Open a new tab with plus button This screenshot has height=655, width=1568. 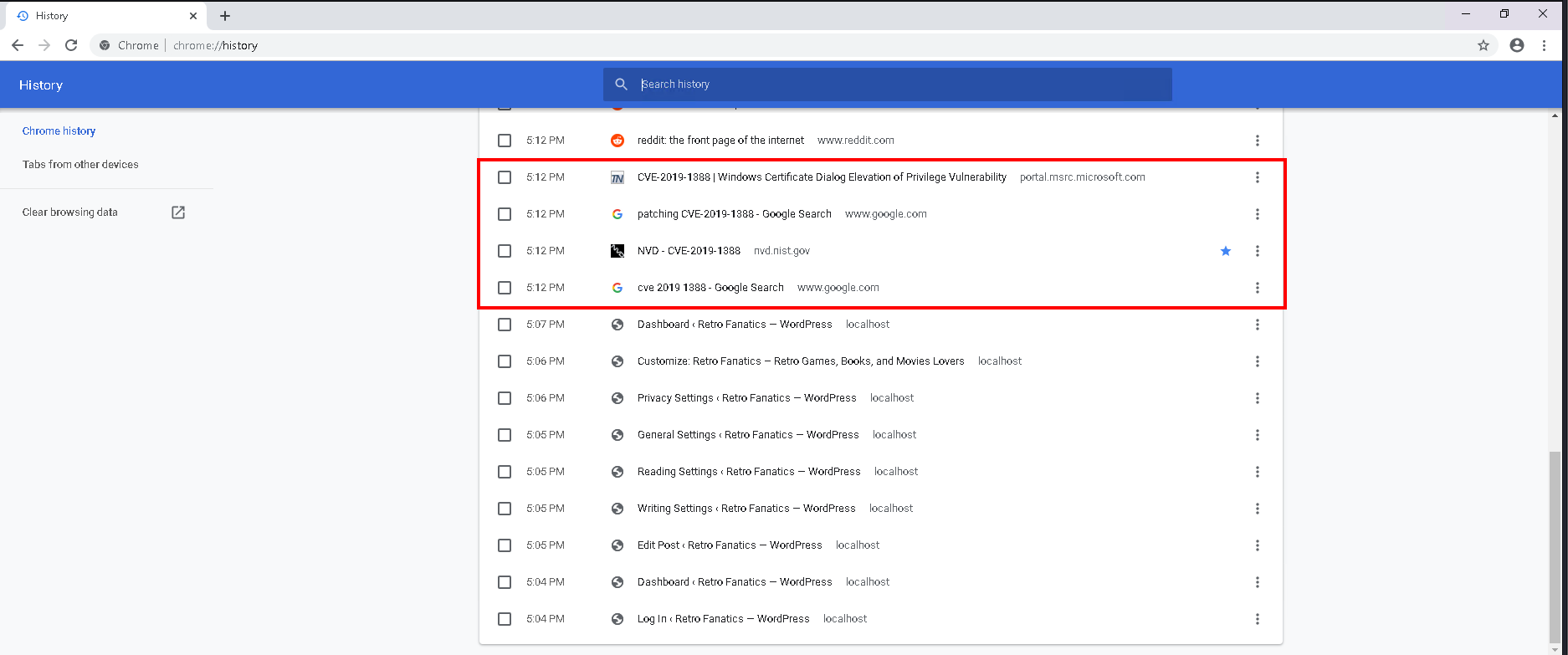225,16
